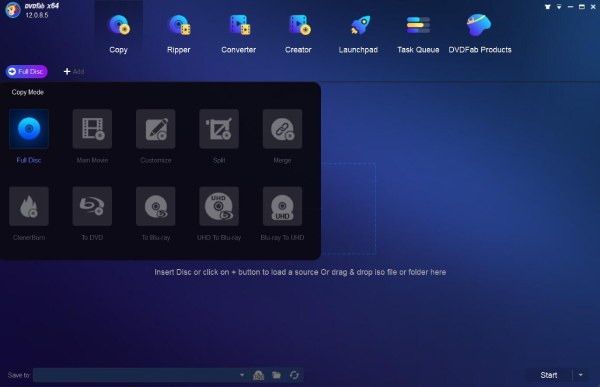Click the Insert Disc instruction text

(x=300, y=272)
